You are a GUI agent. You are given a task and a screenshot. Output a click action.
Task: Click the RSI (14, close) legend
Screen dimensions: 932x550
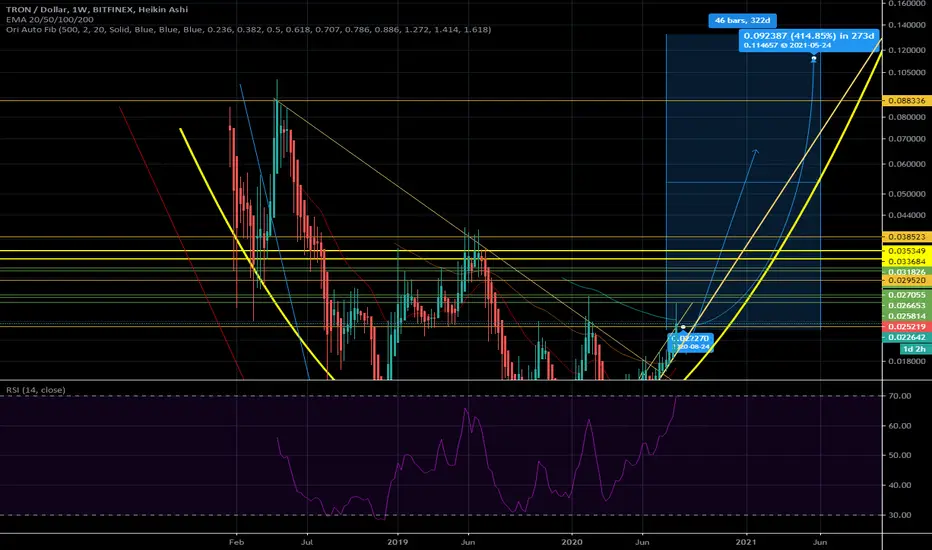pyautogui.click(x=36, y=390)
